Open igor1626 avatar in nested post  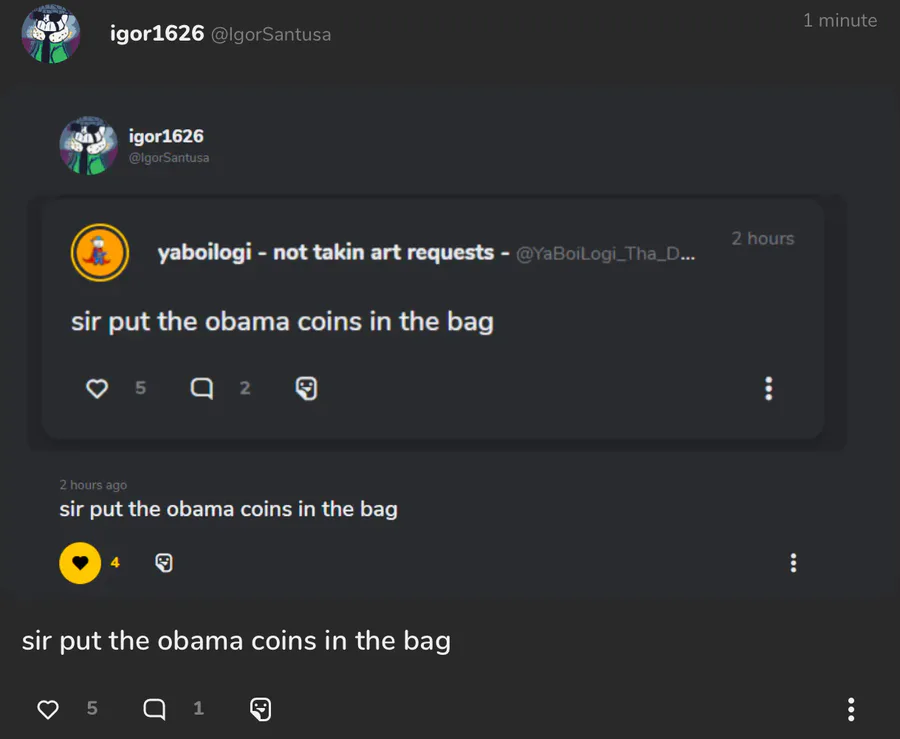click(88, 146)
